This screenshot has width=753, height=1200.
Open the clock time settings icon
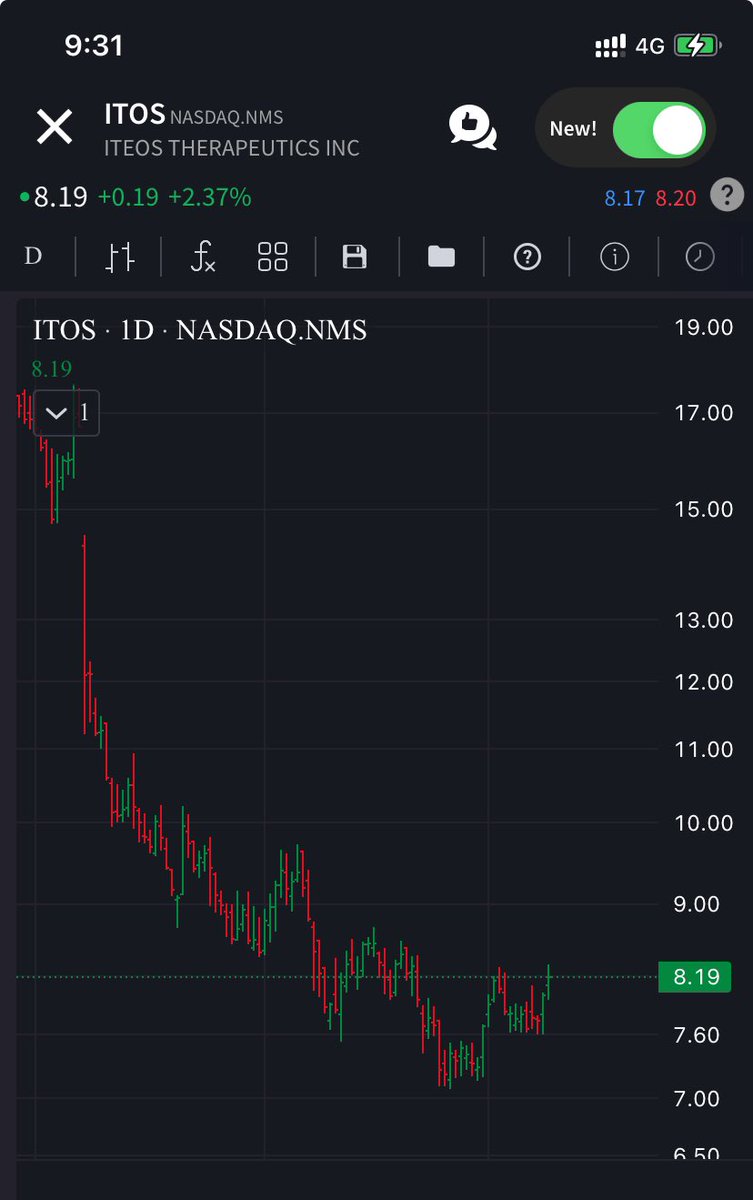click(x=700, y=257)
